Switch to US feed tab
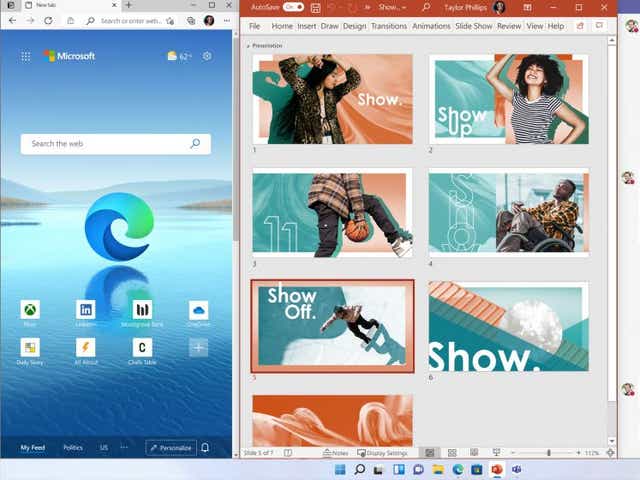The height and width of the screenshot is (480, 640). [104, 447]
